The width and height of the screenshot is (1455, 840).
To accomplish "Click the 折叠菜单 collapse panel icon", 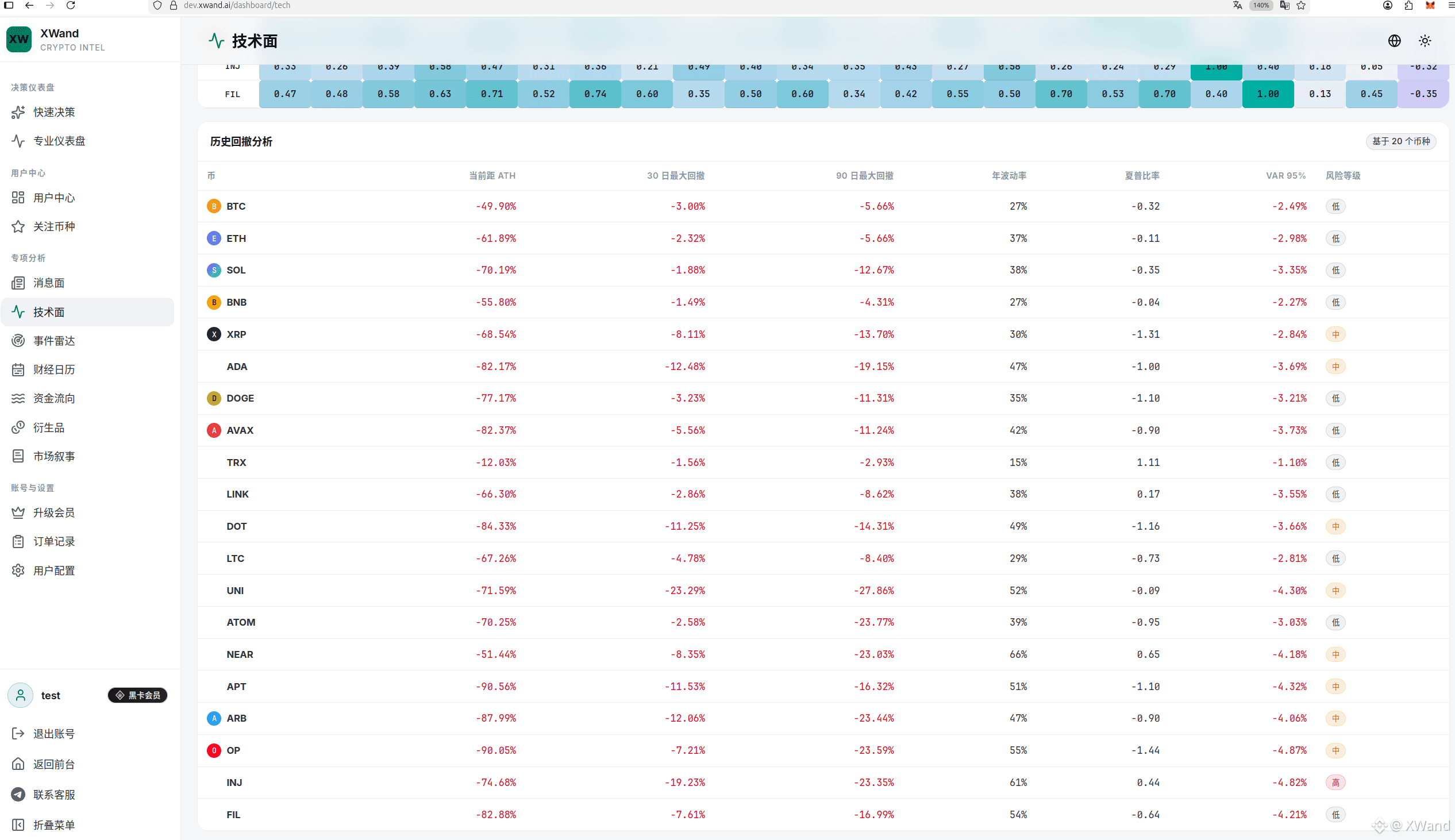I will [18, 825].
